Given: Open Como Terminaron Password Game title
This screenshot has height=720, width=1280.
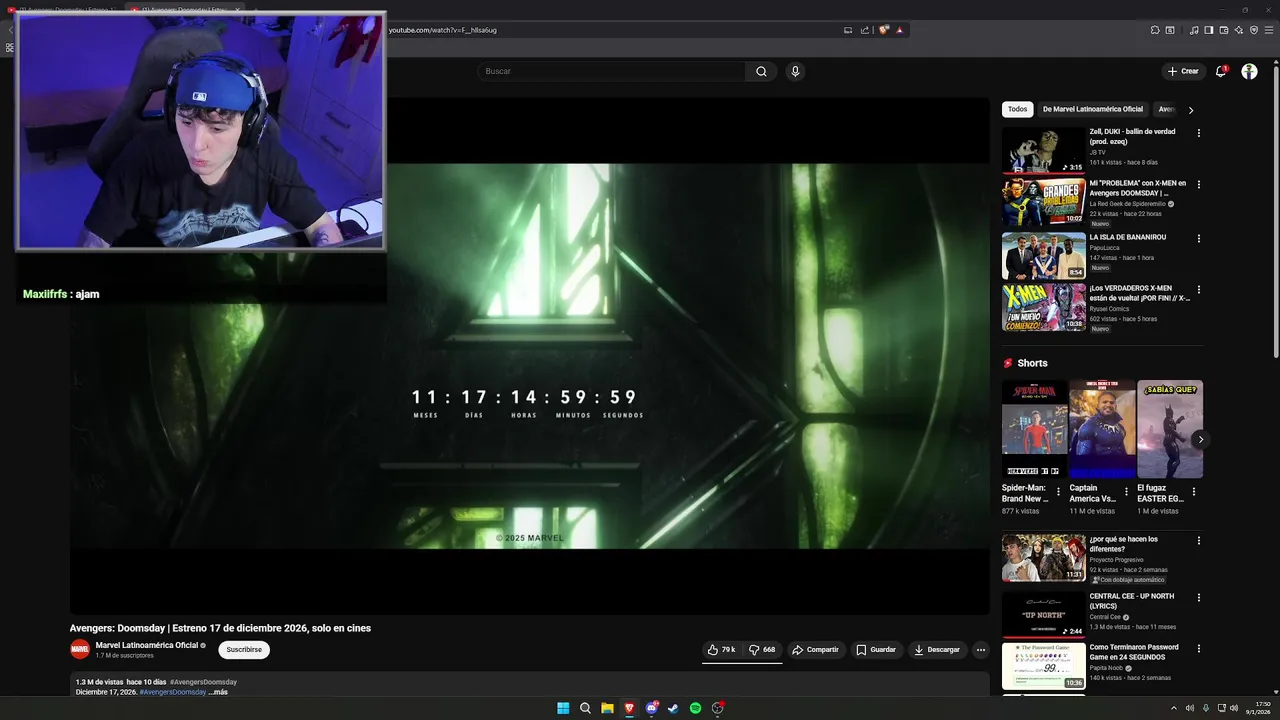Looking at the screenshot, I should coord(1134,652).
